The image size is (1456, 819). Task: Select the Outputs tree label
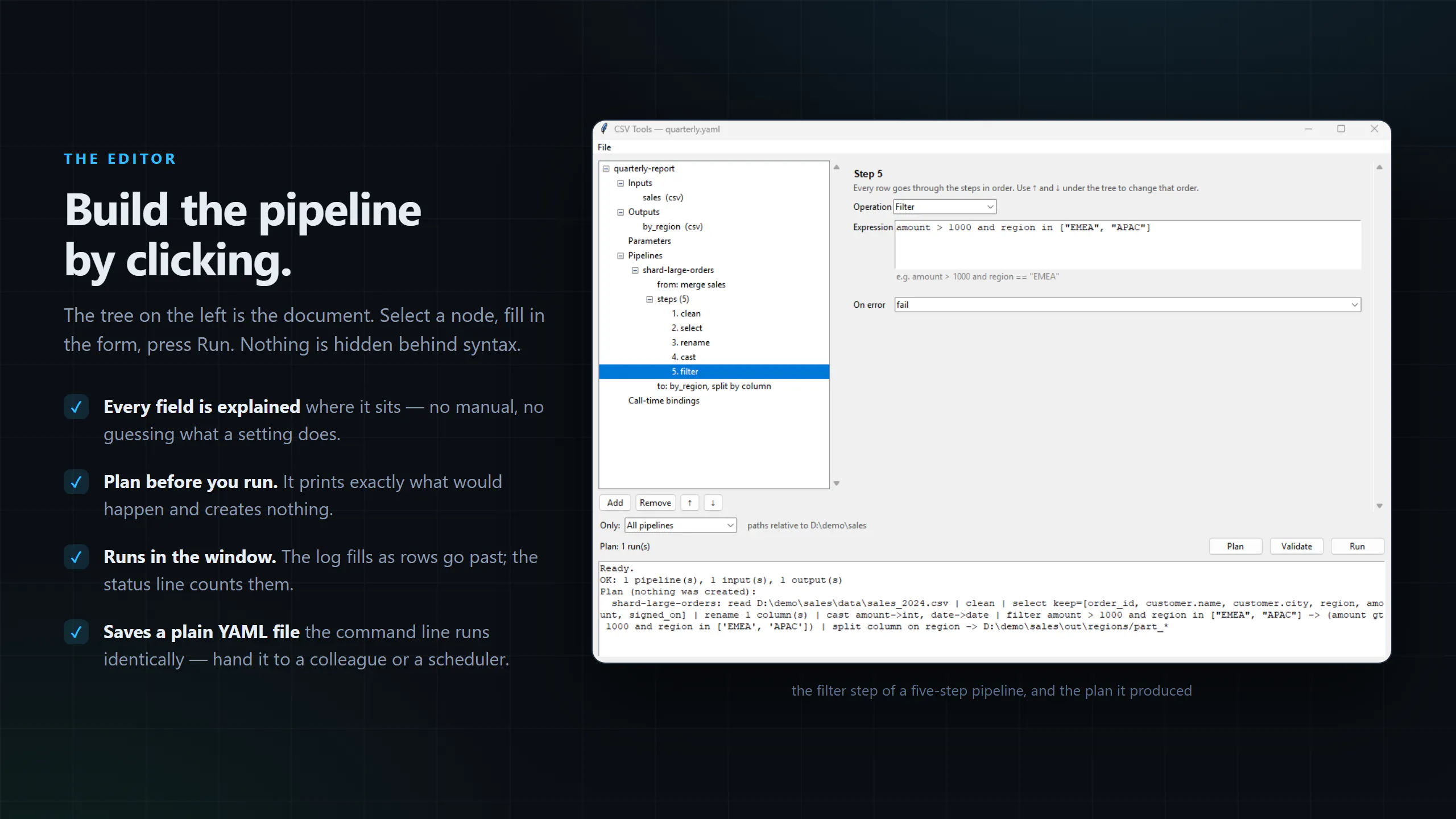click(643, 212)
